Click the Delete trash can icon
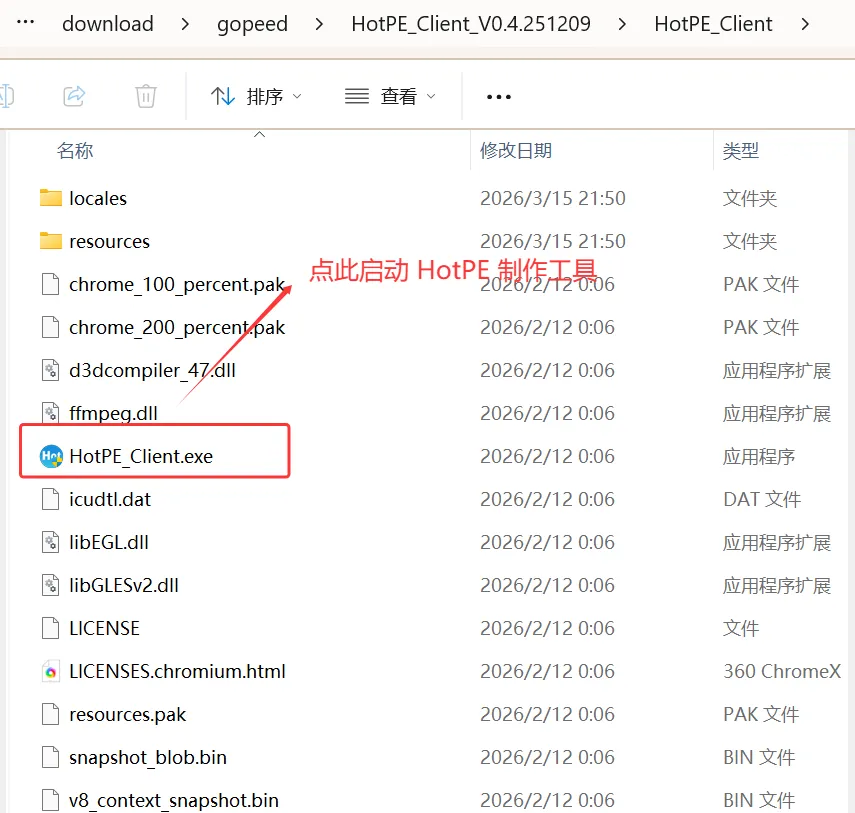Viewport: 855px width, 813px height. click(x=146, y=97)
